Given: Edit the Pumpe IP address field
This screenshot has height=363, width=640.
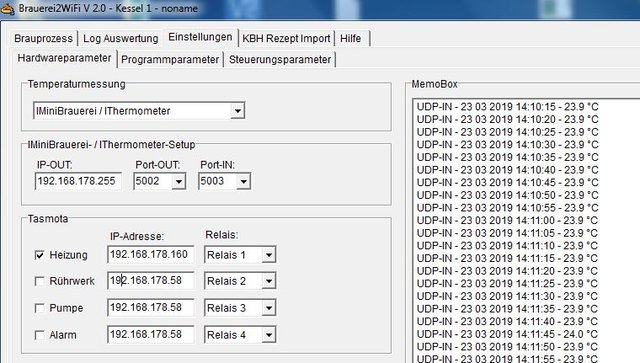Looking at the screenshot, I should point(151,307).
